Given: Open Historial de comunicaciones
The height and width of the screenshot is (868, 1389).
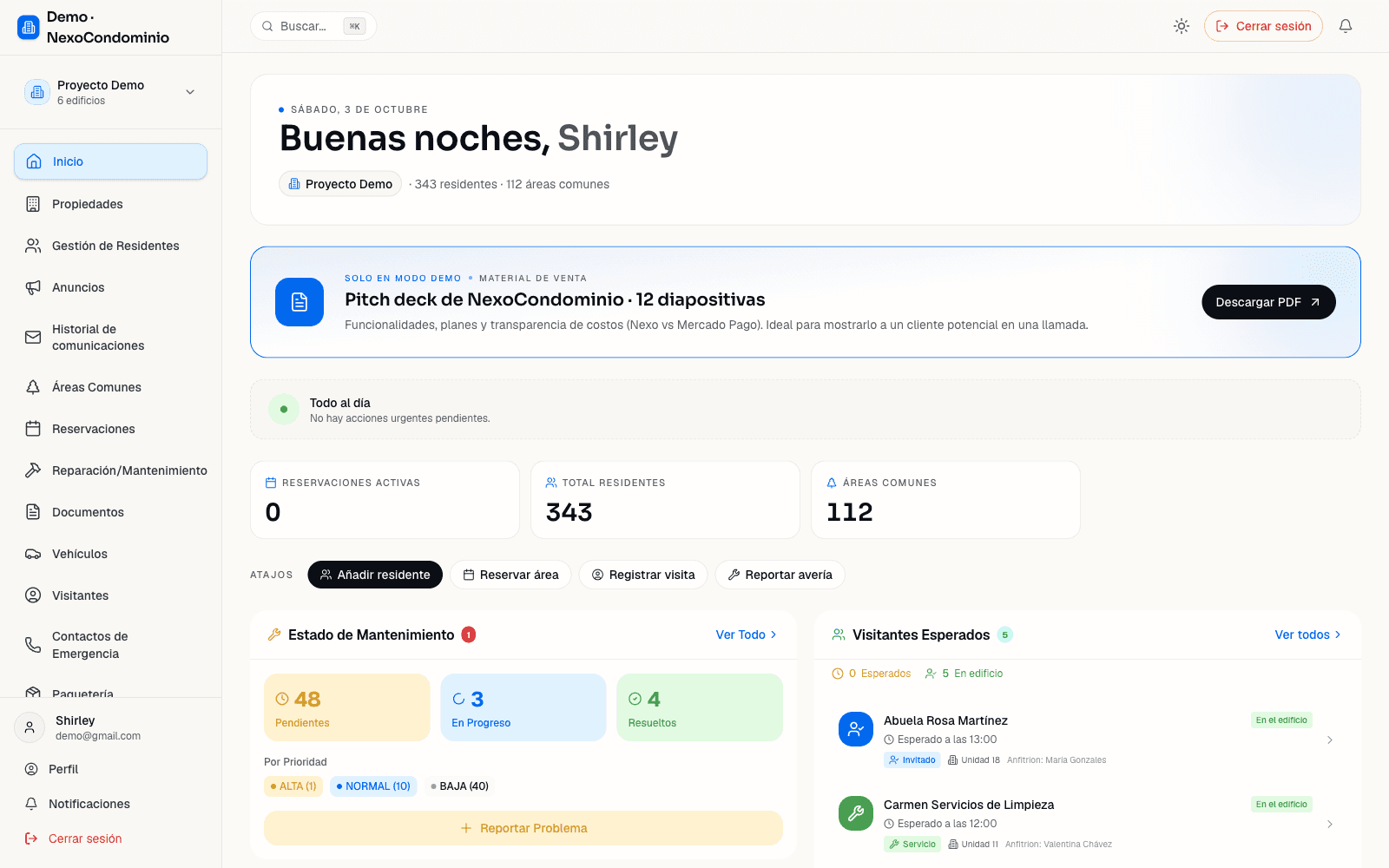Looking at the screenshot, I should point(111,338).
